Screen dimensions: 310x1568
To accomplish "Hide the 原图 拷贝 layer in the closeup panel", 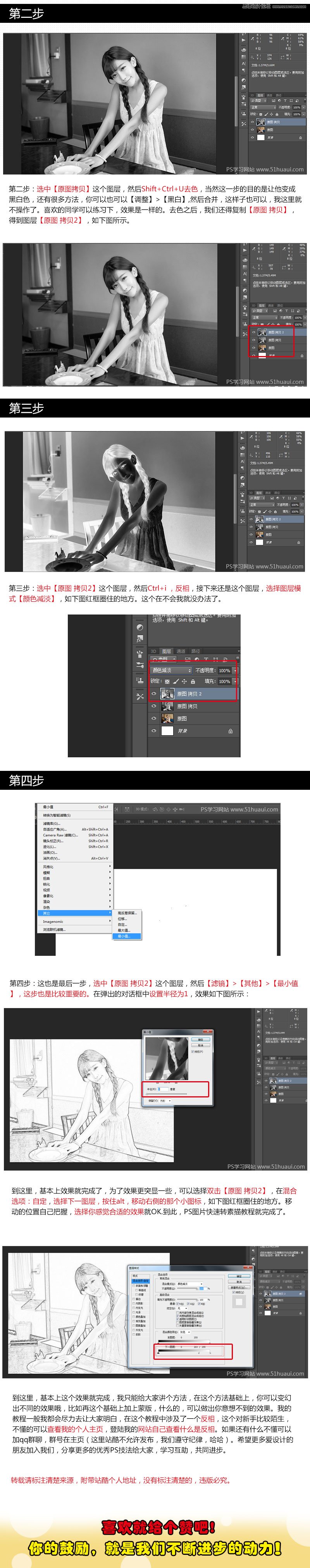I will [154, 706].
